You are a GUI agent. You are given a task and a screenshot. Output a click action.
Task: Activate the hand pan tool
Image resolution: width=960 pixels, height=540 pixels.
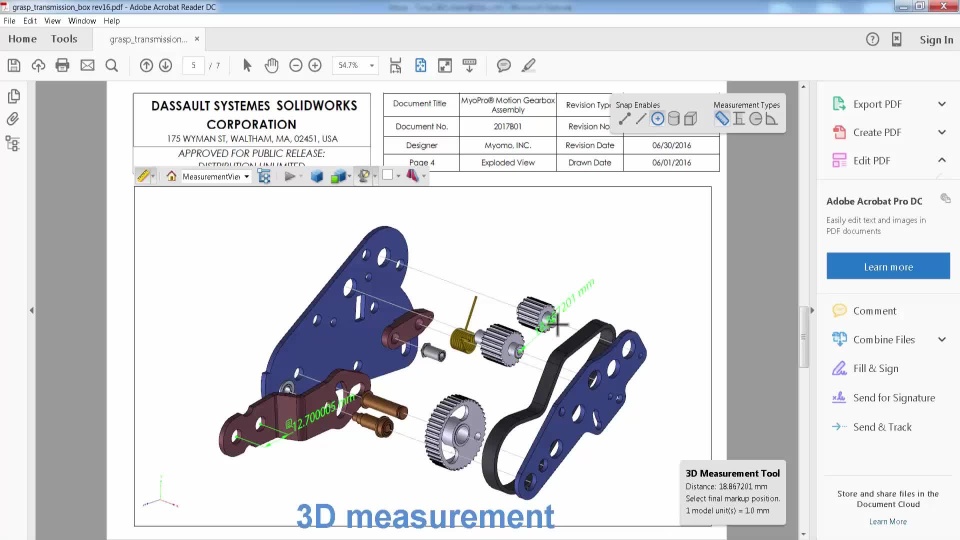pyautogui.click(x=271, y=66)
